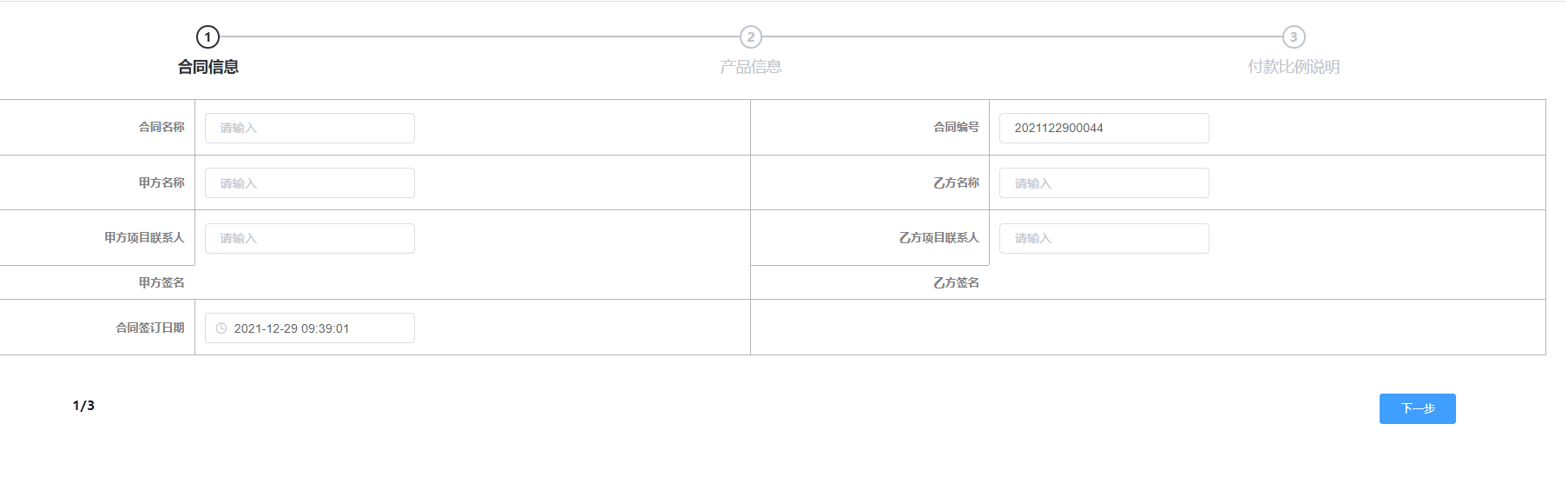Click the step 1 circle icon

[x=208, y=37]
